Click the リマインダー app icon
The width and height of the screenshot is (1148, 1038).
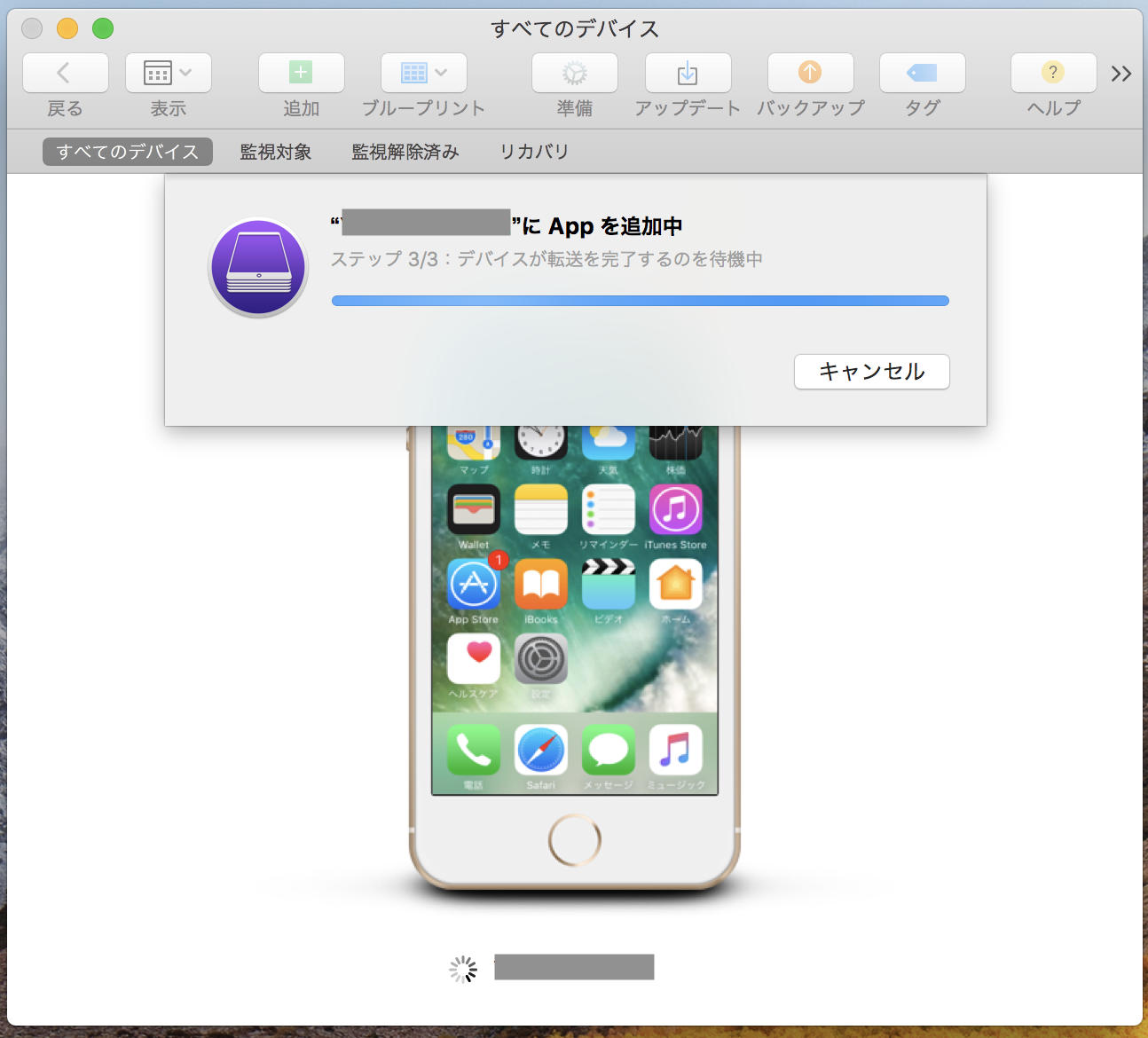click(x=609, y=509)
